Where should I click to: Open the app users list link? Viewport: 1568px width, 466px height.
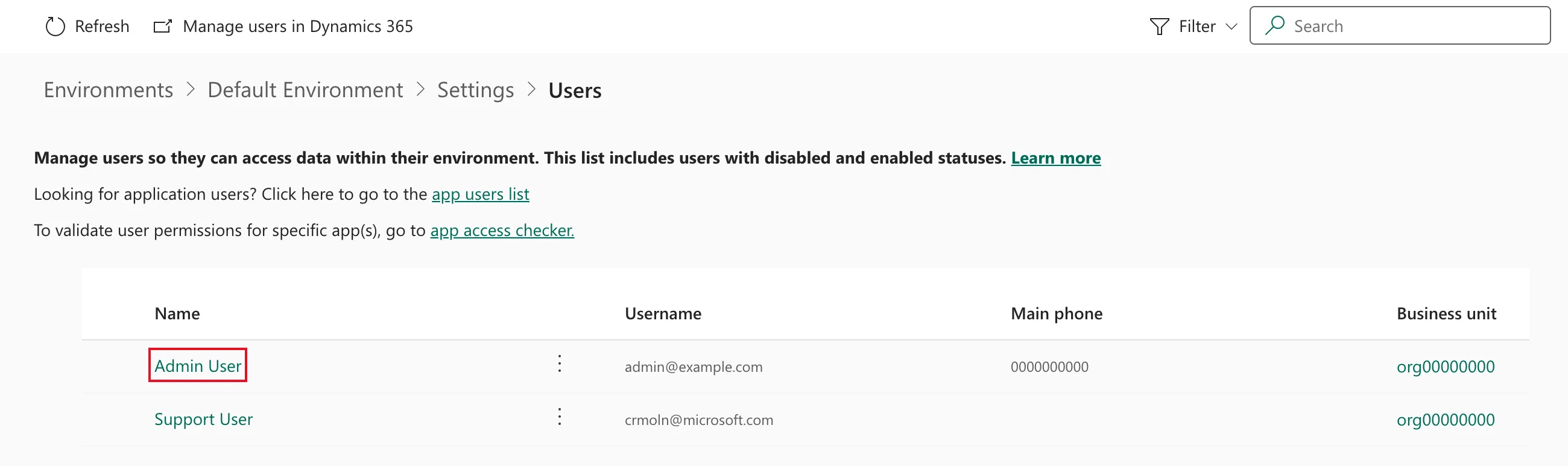click(480, 194)
